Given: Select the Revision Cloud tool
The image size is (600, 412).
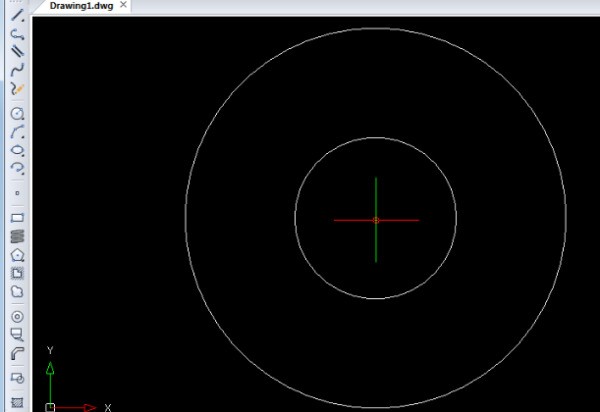Looking at the screenshot, I should (x=17, y=291).
